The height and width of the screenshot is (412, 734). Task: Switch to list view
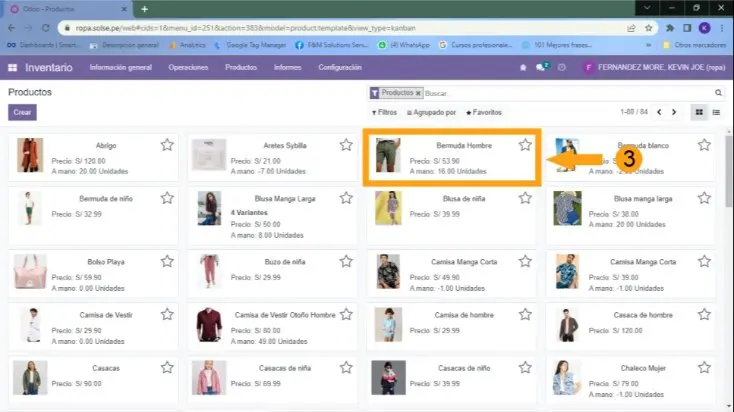[x=716, y=112]
